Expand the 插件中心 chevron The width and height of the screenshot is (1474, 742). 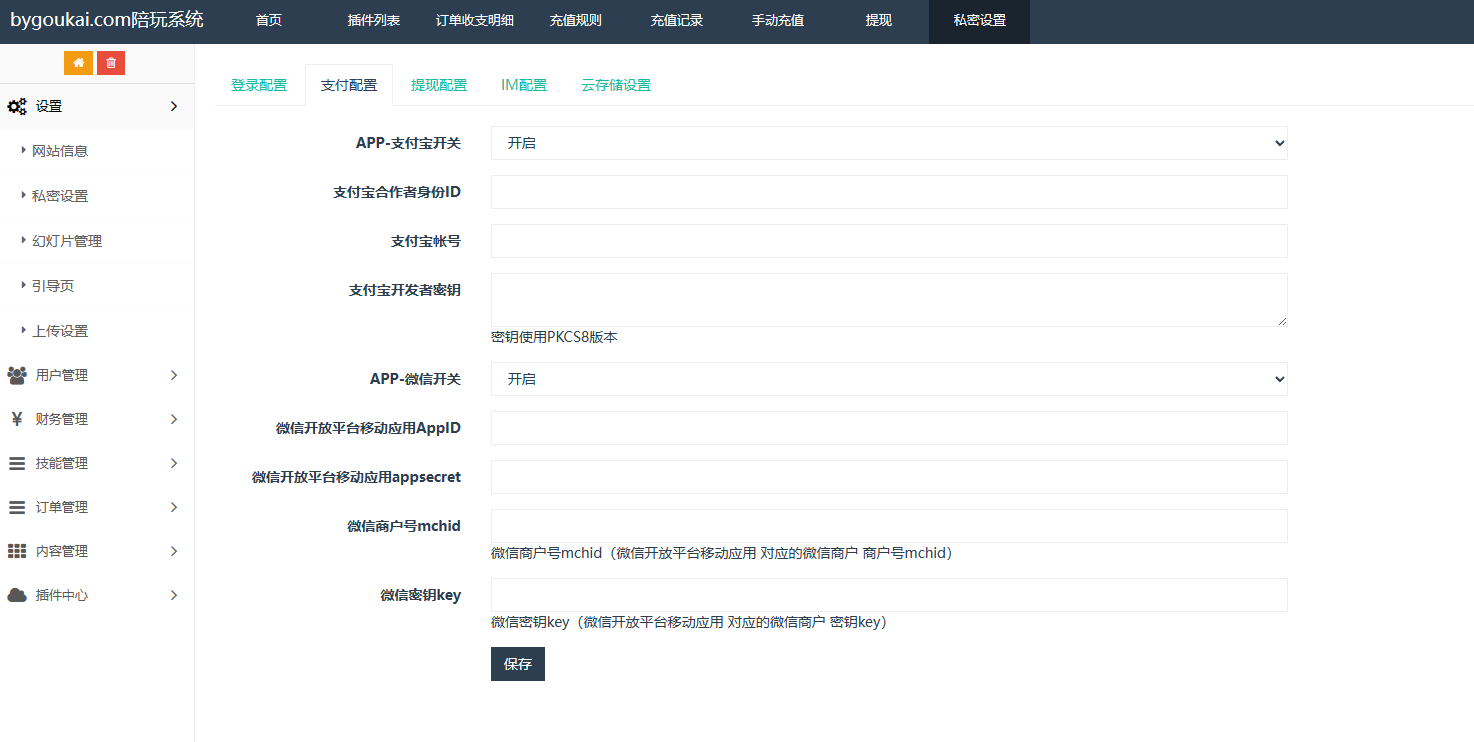coord(174,595)
